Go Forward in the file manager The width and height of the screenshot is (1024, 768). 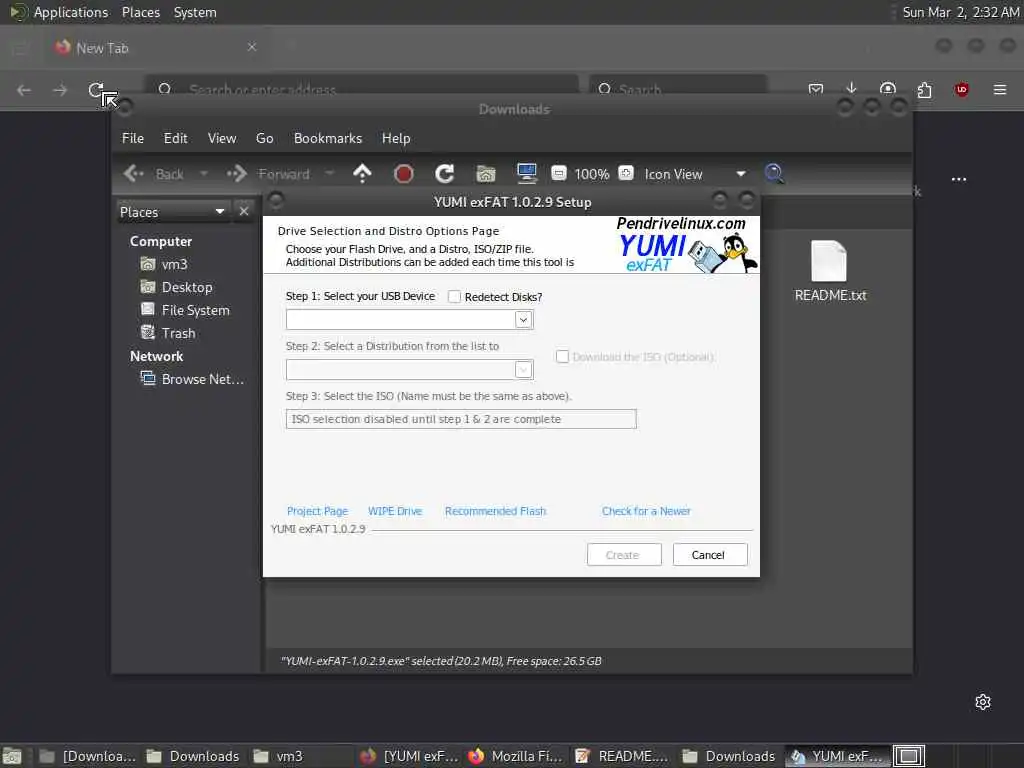pyautogui.click(x=268, y=174)
